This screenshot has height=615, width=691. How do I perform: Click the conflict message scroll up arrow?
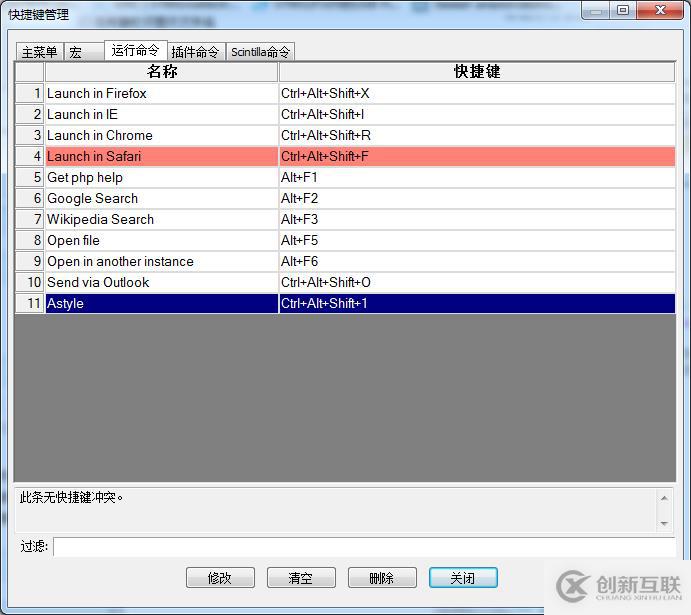coord(664,498)
